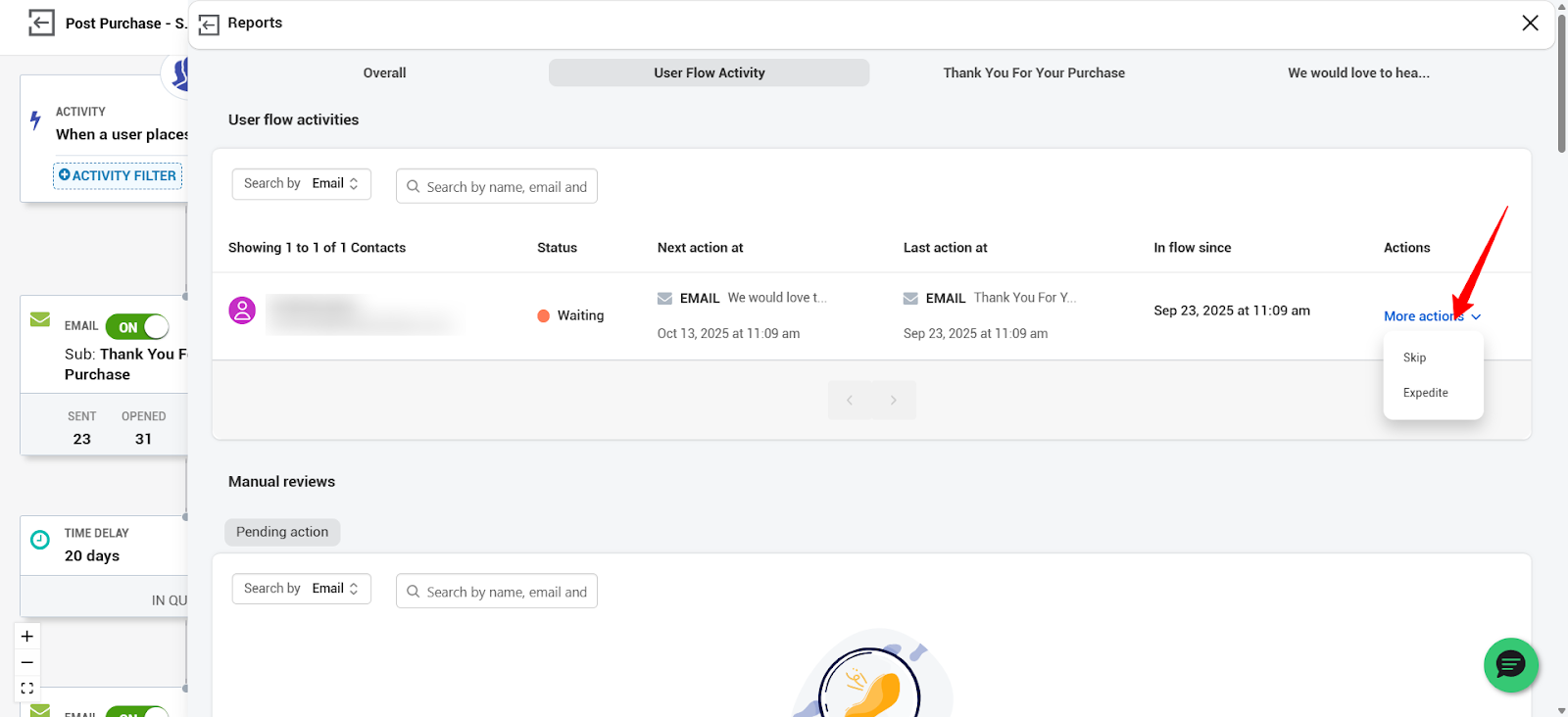
Task: Click the search field in User flow activities
Action: tap(497, 186)
